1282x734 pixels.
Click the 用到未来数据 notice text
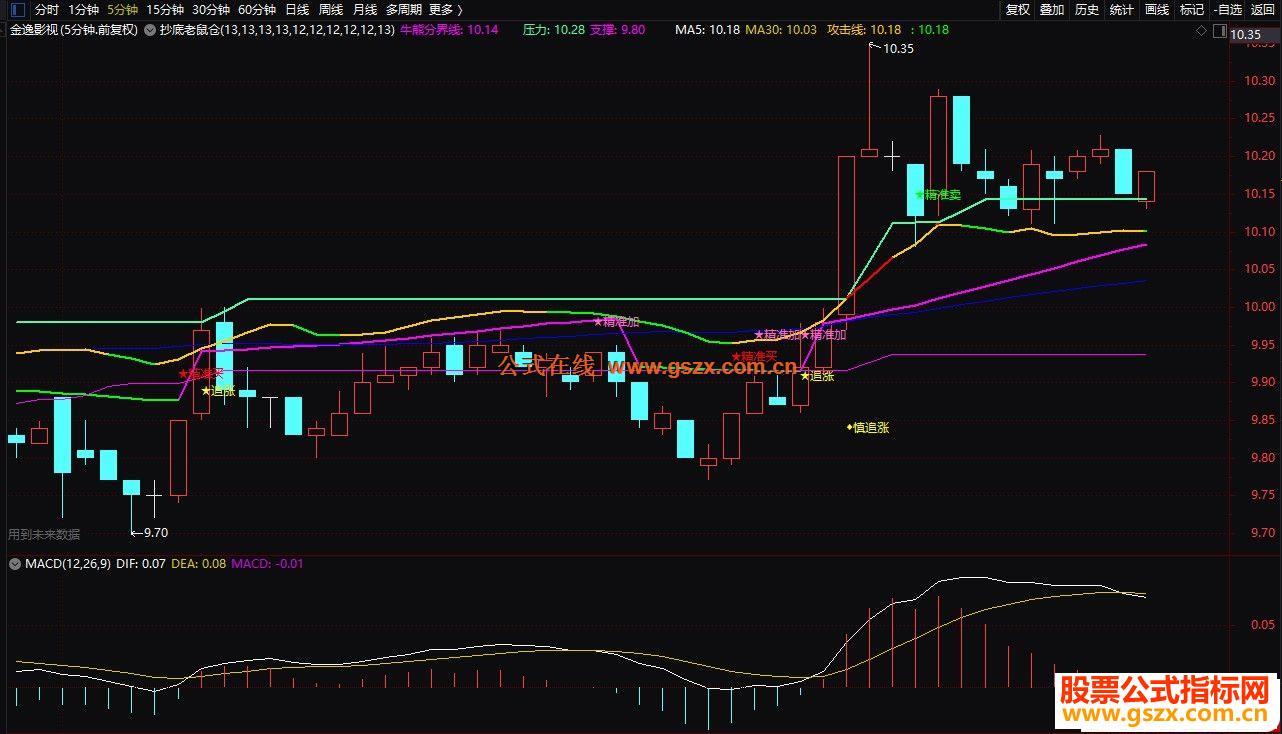44,535
